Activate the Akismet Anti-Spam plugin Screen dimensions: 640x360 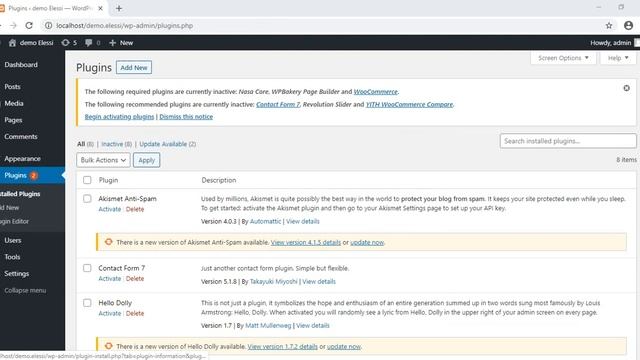pos(110,209)
